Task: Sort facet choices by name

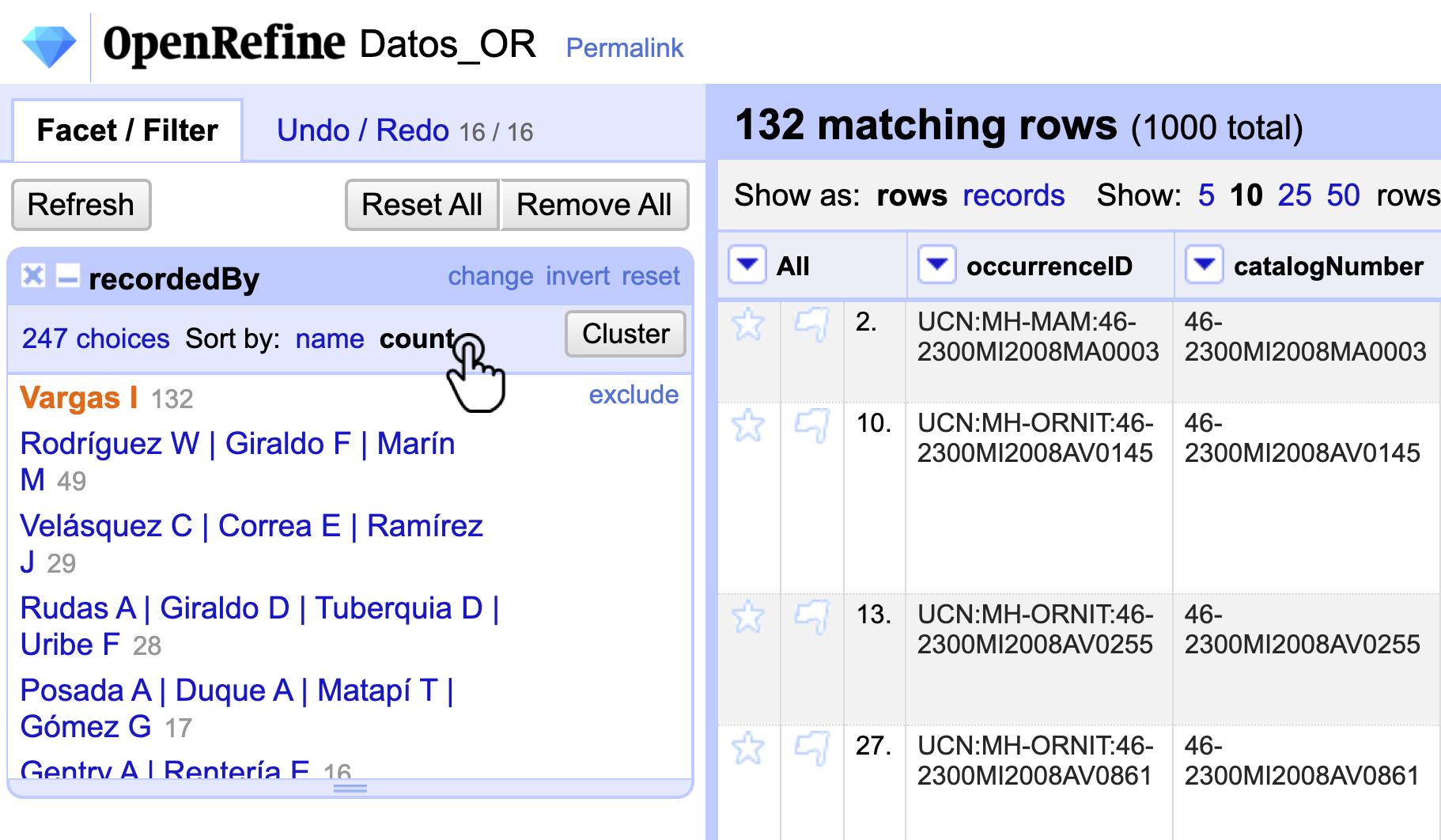Action: pos(330,339)
